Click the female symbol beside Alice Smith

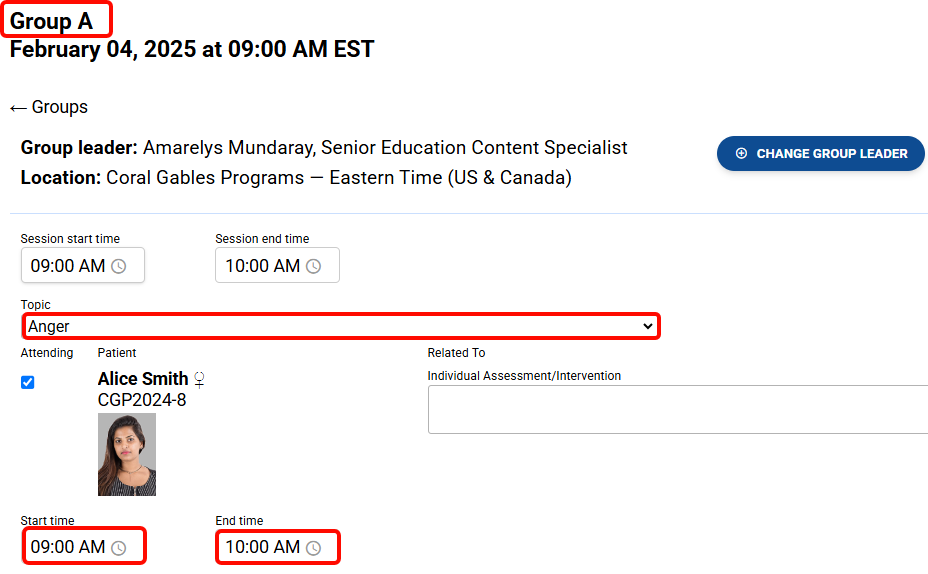tap(200, 379)
